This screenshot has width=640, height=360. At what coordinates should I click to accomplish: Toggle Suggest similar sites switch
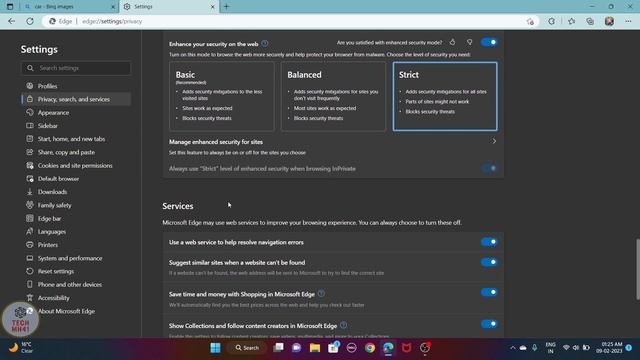tap(489, 262)
